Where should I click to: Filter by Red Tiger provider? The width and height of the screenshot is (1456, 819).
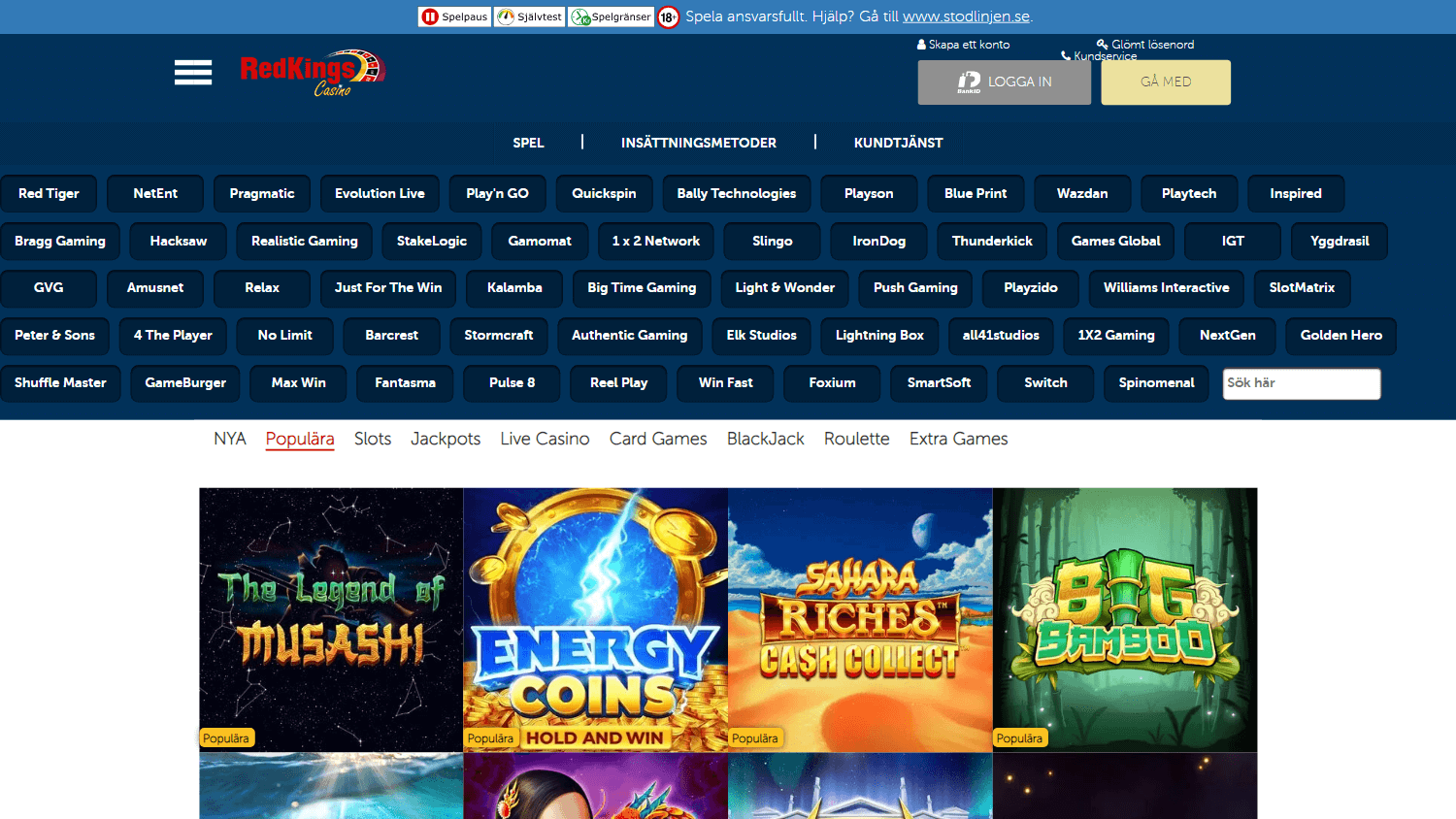[49, 193]
